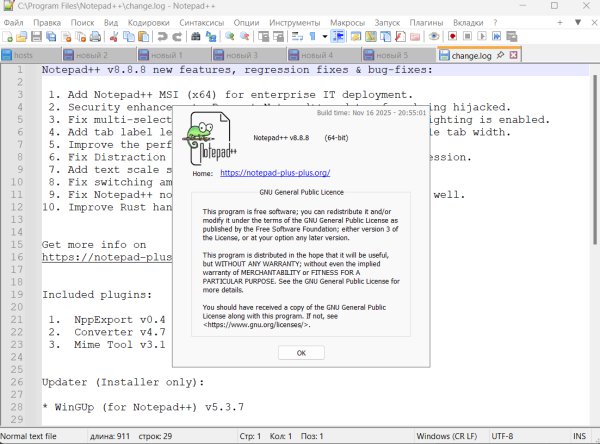This screenshot has width=600, height=444.
Task: Click the Redo arrow icon
Action: [177, 37]
